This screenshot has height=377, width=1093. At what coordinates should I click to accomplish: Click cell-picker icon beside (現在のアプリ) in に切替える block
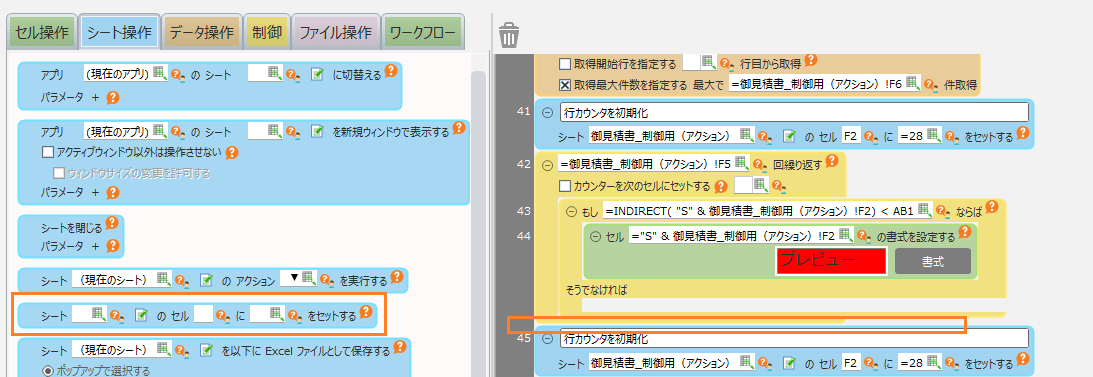coord(160,72)
